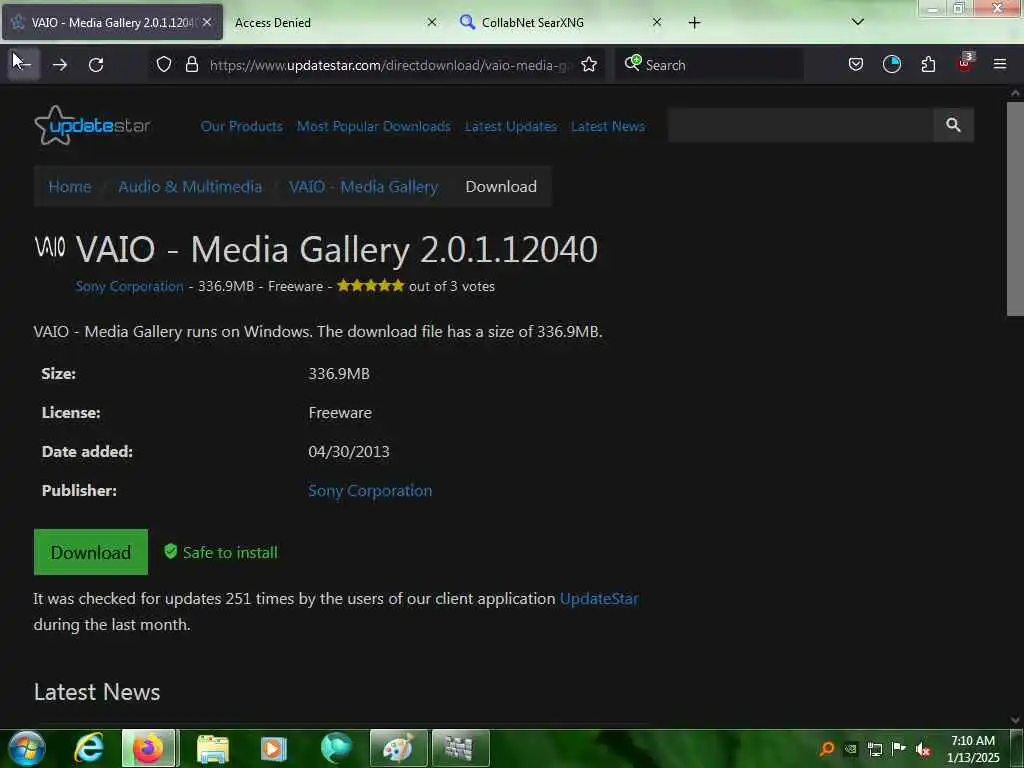
Task: Open the Sony Corporation publisher link
Action: pos(370,490)
